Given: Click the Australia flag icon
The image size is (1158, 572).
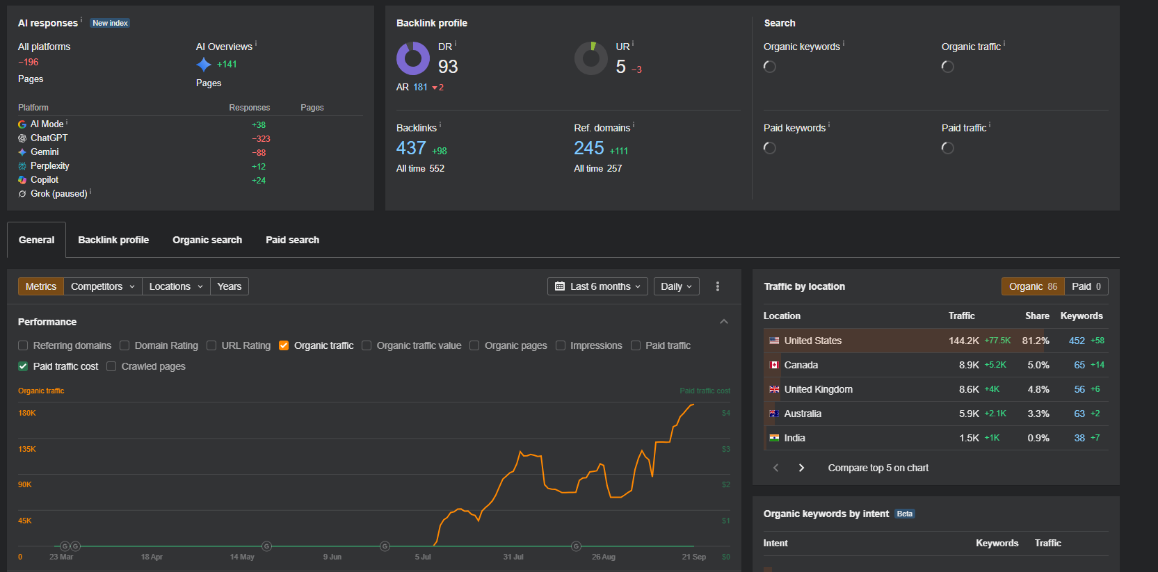Looking at the screenshot, I should pos(774,413).
